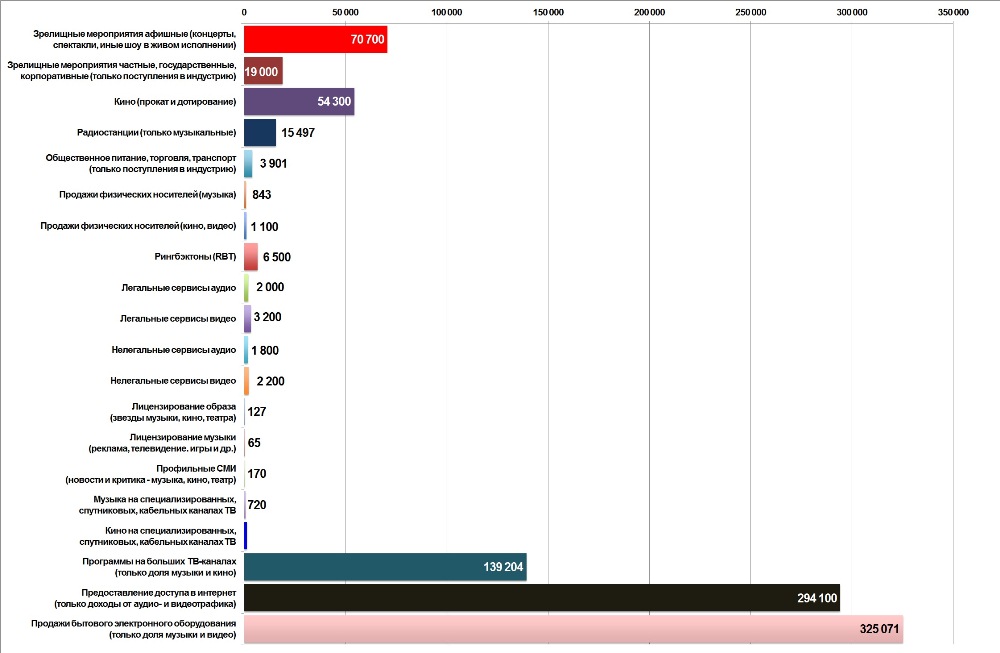Select the axis tick value 50 000
This screenshot has height=653, width=1000.
[x=345, y=12]
